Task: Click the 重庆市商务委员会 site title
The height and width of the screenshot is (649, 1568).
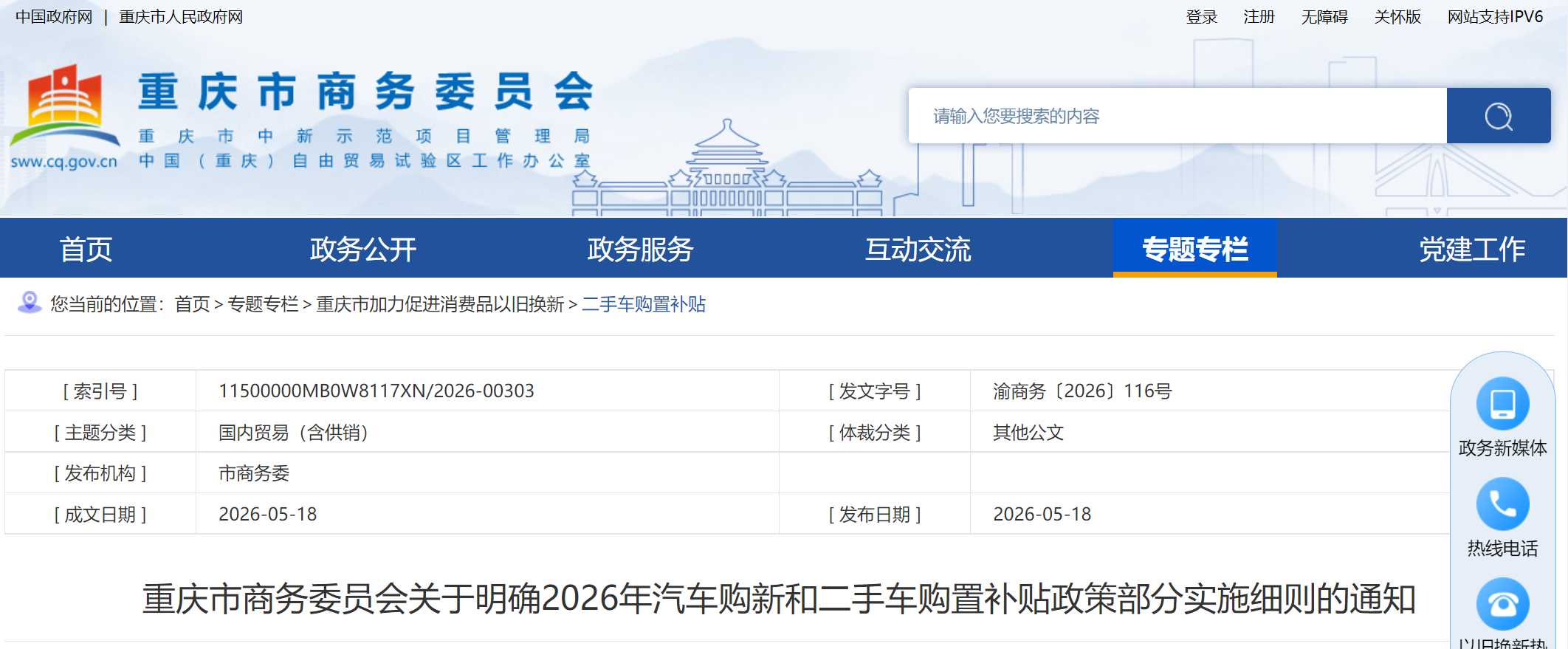Action: (365, 92)
